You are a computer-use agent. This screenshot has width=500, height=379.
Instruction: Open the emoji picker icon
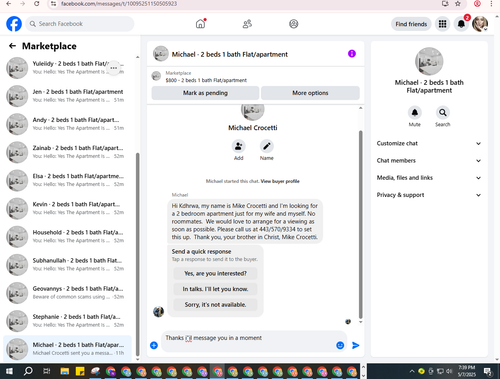[340, 345]
